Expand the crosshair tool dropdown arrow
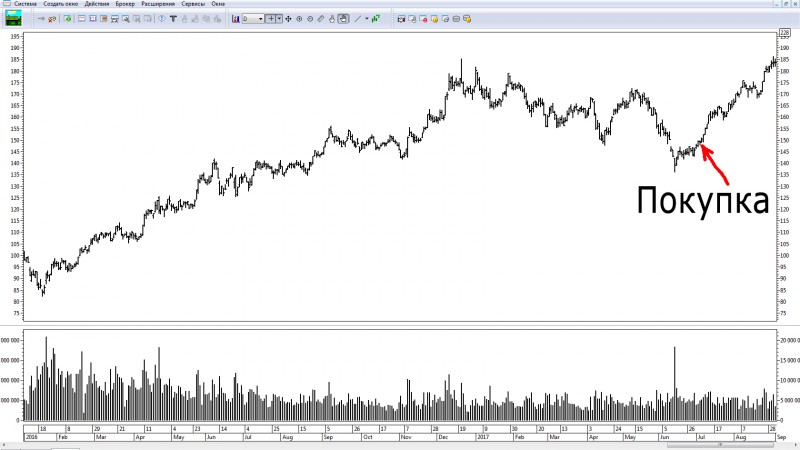The width and height of the screenshot is (800, 450). (x=279, y=19)
